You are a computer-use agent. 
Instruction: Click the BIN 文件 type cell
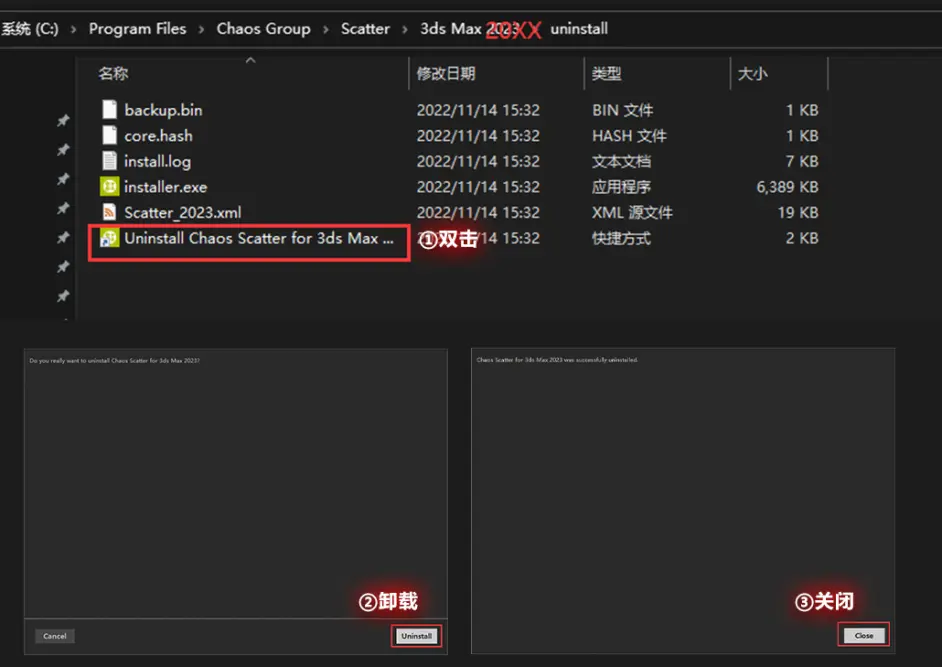click(x=622, y=110)
